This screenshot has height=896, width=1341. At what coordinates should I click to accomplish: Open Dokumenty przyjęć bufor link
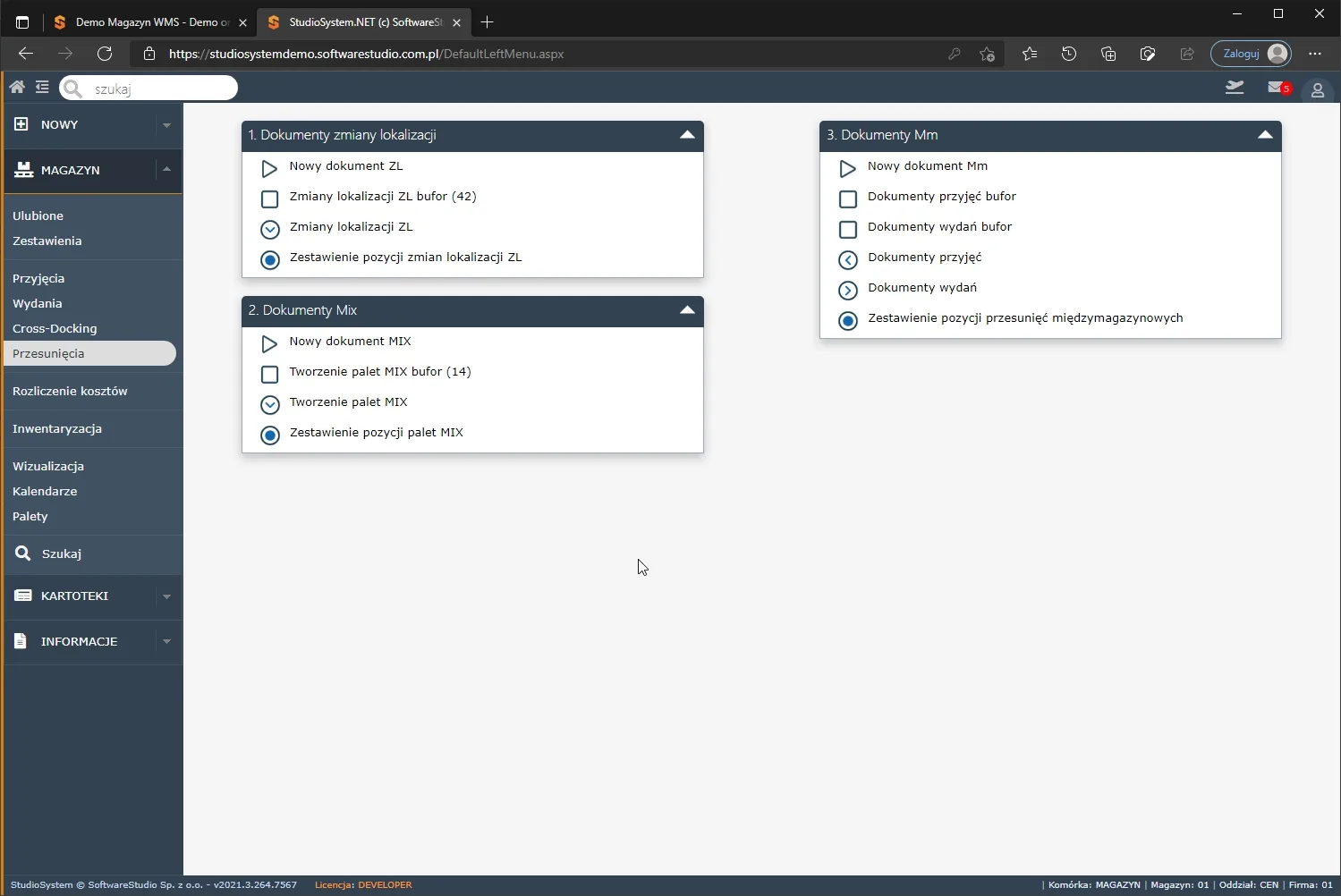(x=942, y=196)
